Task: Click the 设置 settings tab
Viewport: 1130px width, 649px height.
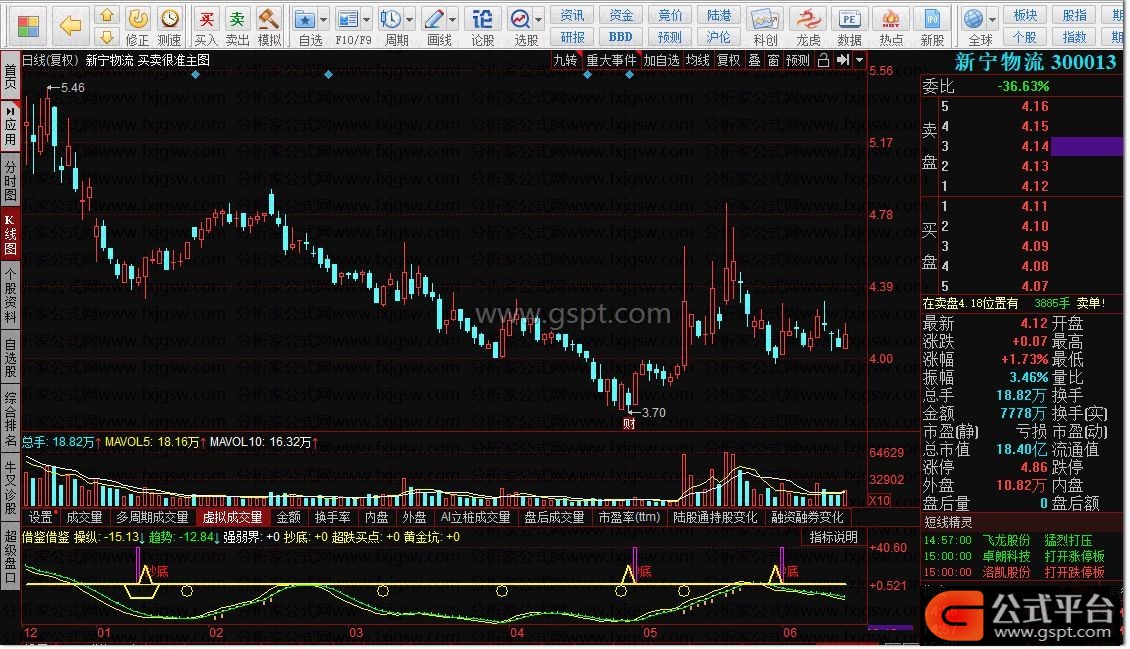Action: click(41, 517)
